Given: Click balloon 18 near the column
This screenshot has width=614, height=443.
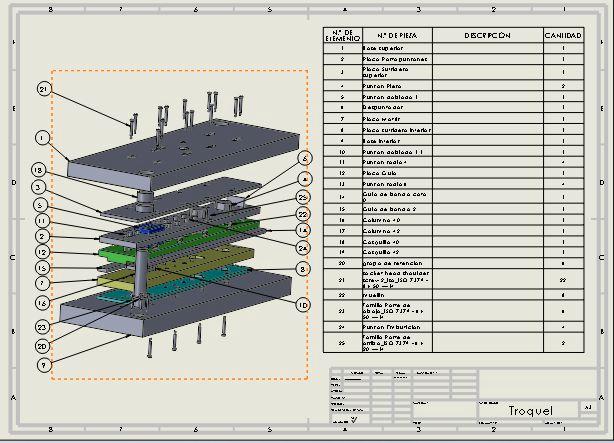Looking at the screenshot, I should 38,169.
